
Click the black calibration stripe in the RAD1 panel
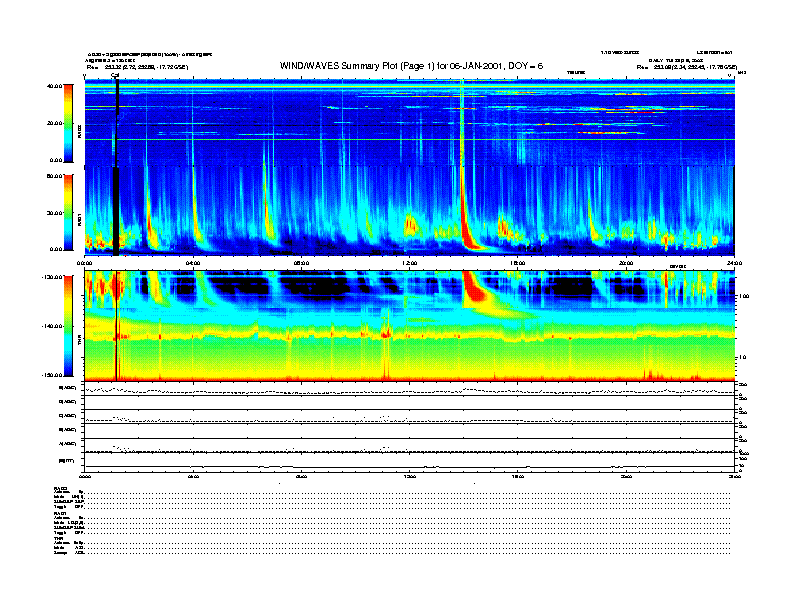(x=116, y=211)
